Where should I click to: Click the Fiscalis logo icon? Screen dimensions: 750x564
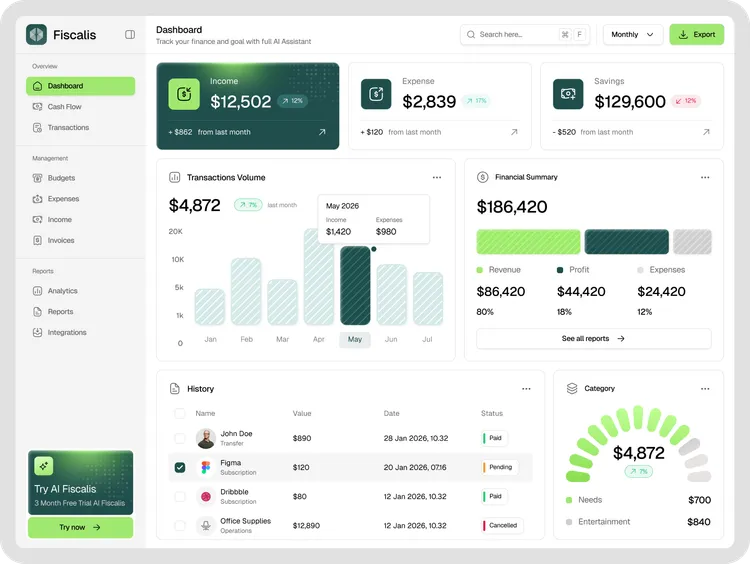click(37, 35)
